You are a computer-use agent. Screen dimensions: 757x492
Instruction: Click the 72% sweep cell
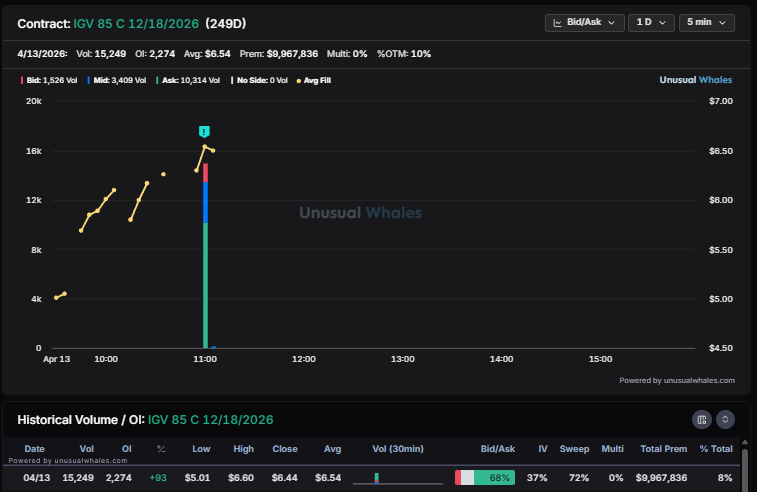(x=579, y=478)
